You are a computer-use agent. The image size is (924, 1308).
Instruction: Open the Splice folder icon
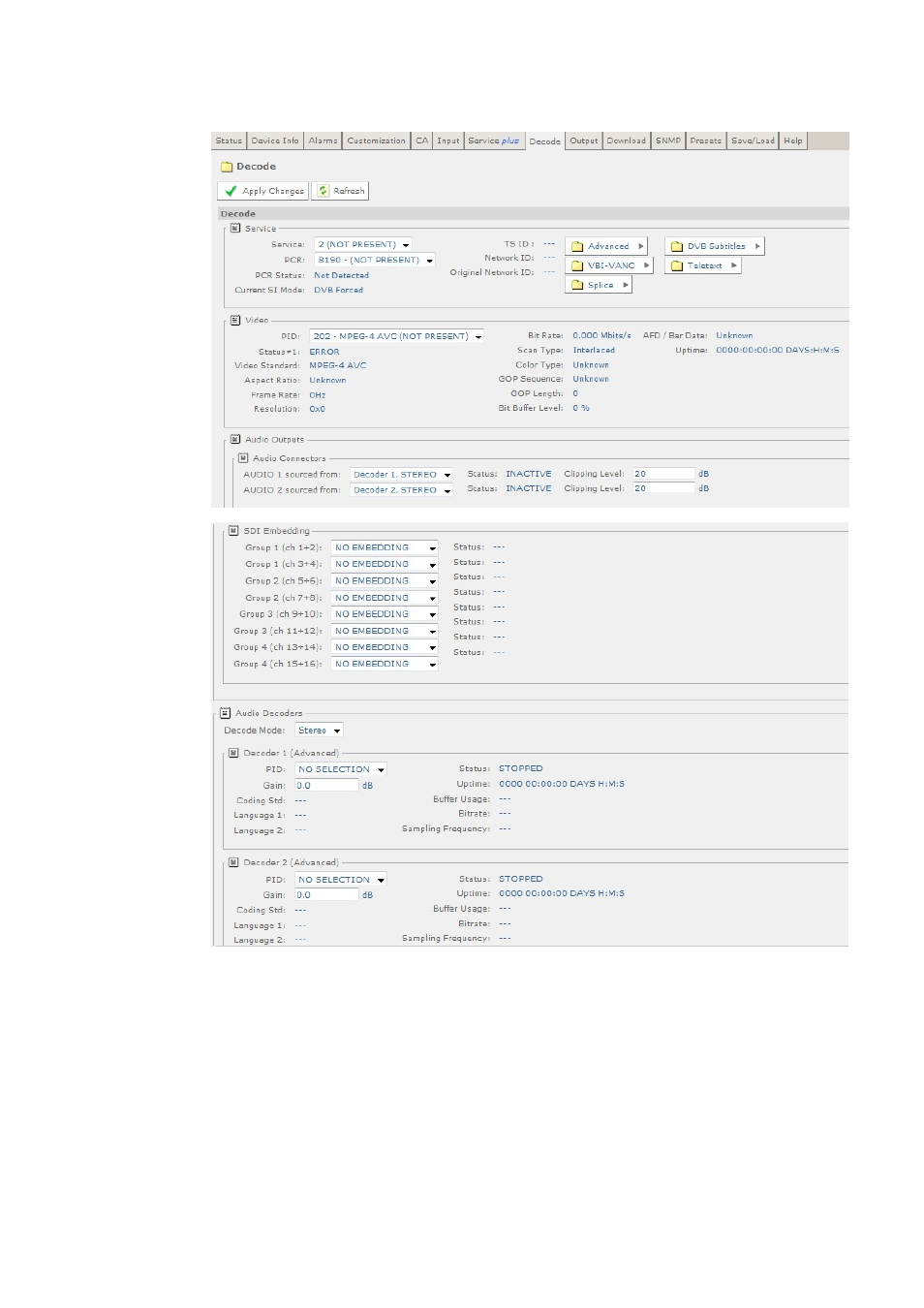pos(577,285)
